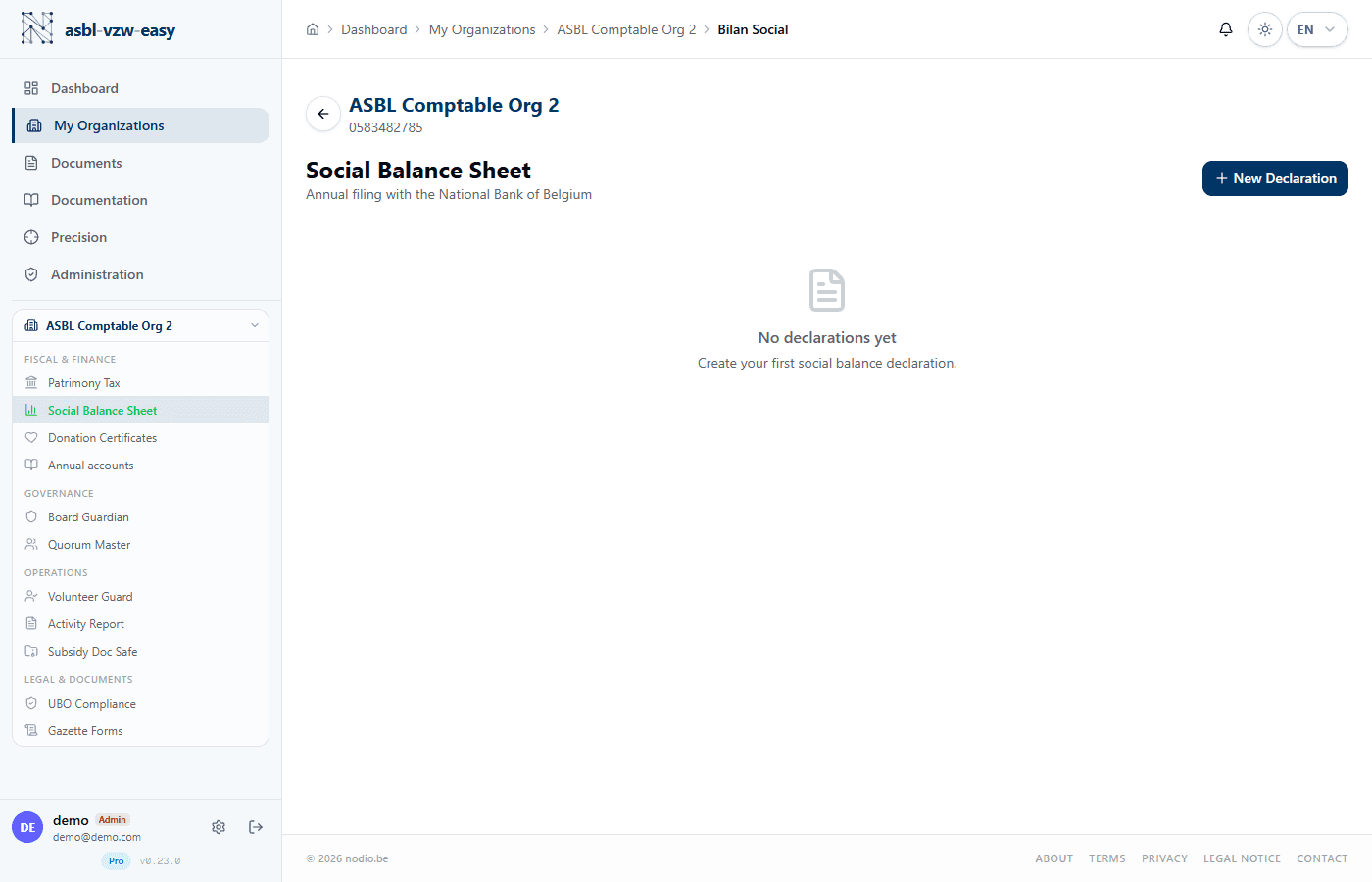Open Patrimony Tax module

click(x=140, y=383)
